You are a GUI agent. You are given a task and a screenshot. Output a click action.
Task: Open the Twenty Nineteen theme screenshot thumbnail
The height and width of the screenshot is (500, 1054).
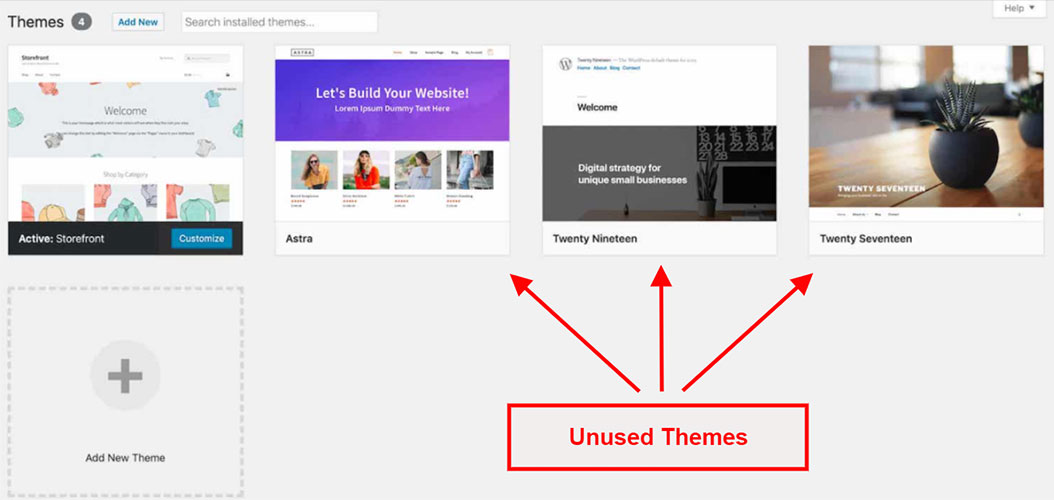(659, 134)
